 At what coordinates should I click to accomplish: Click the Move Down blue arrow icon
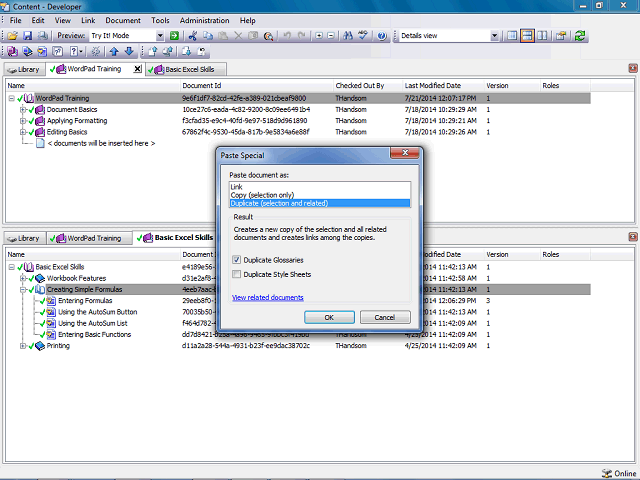[129, 51]
